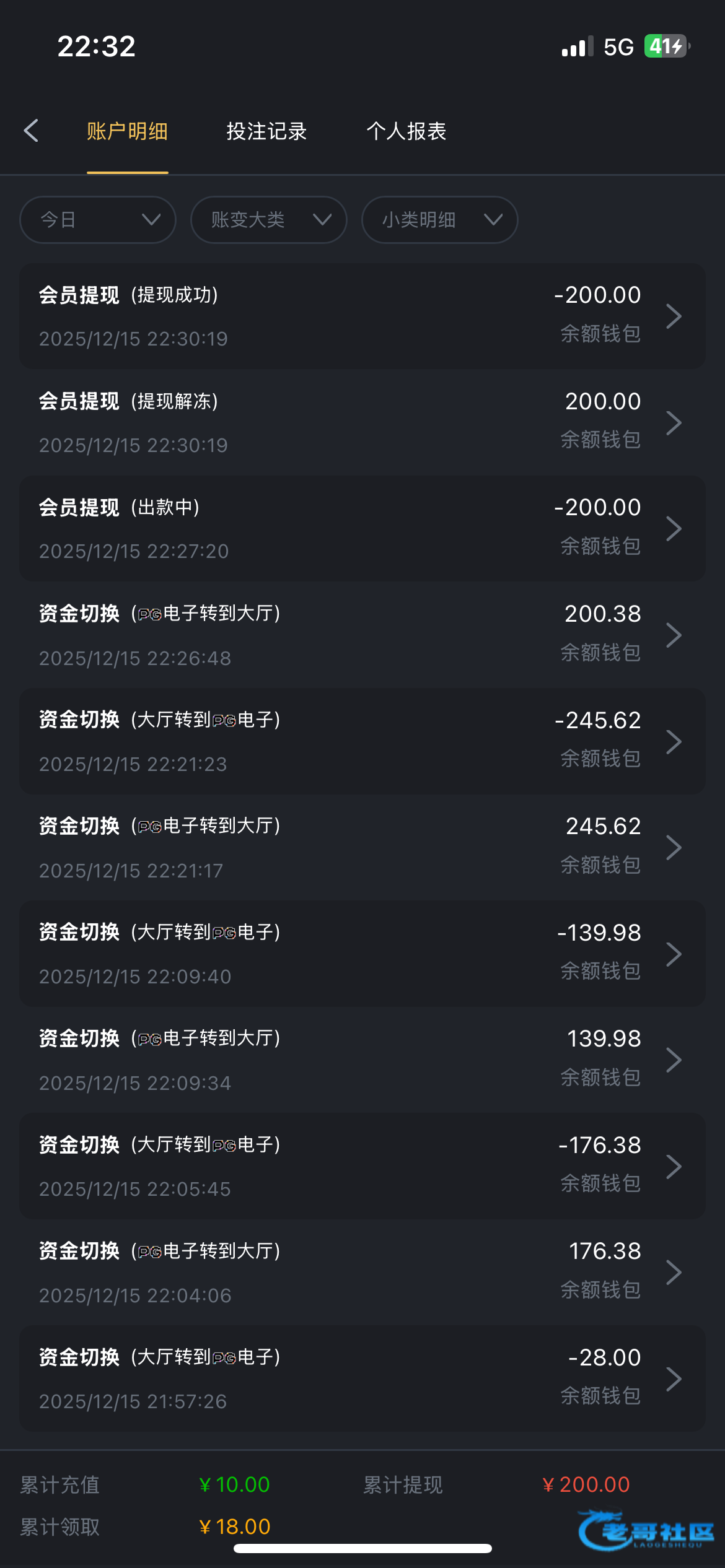Tap the home indicator bar
This screenshot has width=725, height=1568.
coord(362,1549)
